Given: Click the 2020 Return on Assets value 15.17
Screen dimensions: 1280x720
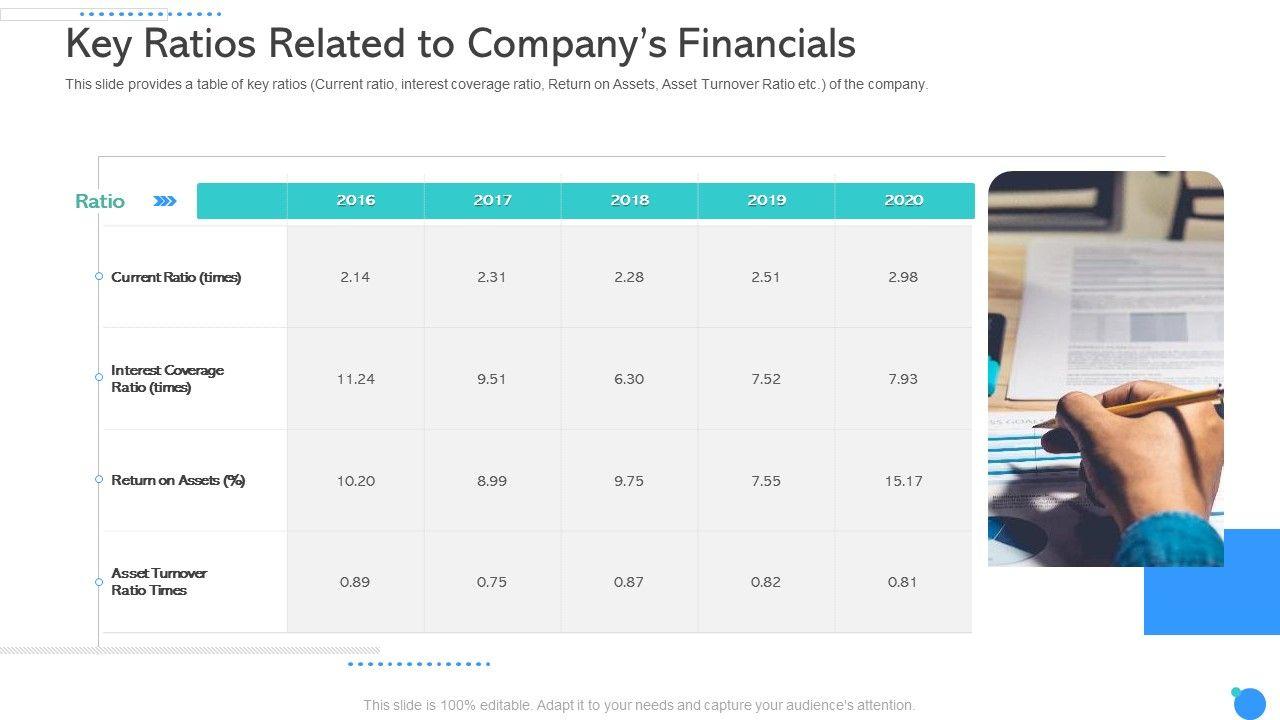Looking at the screenshot, I should point(903,481).
